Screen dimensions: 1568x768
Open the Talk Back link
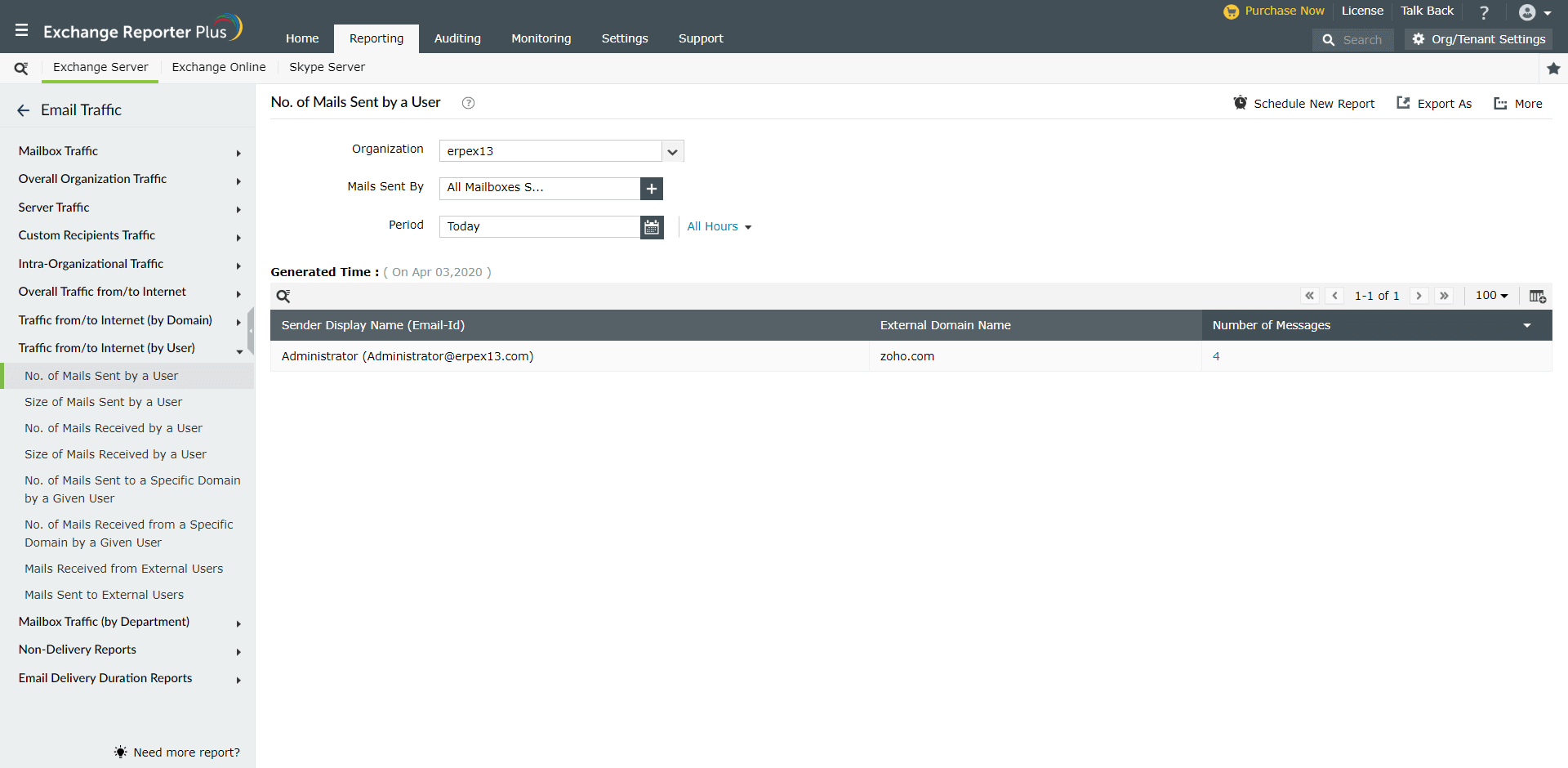[1427, 11]
